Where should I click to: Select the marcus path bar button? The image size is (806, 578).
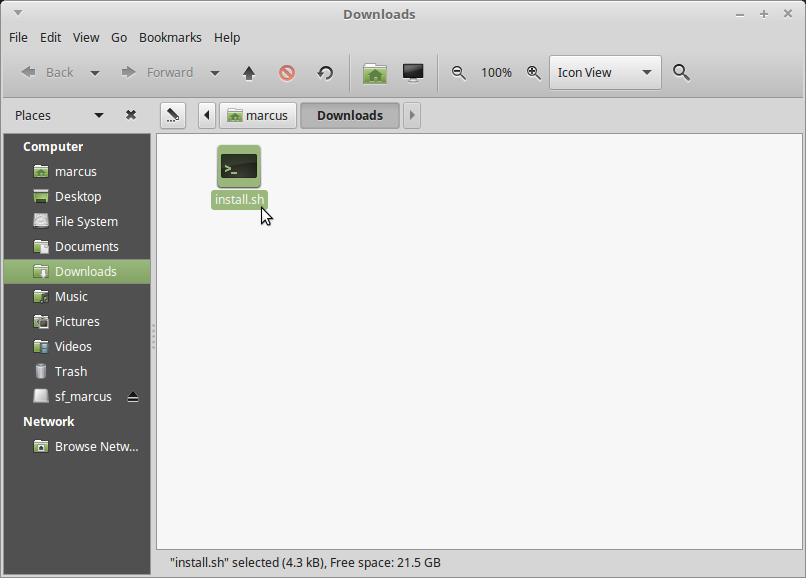click(258, 115)
